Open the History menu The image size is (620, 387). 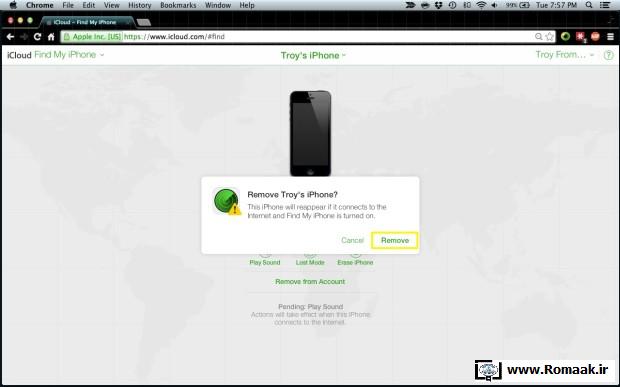140,5
